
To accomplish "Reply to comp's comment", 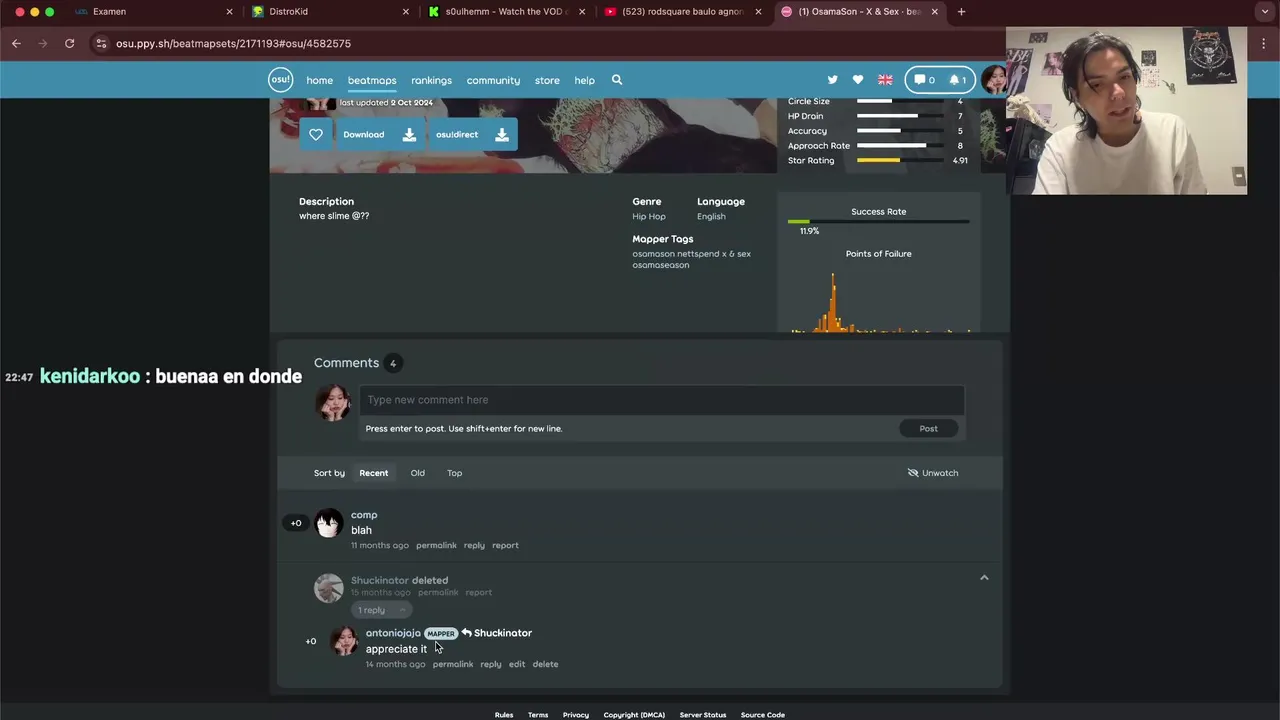I will [474, 545].
